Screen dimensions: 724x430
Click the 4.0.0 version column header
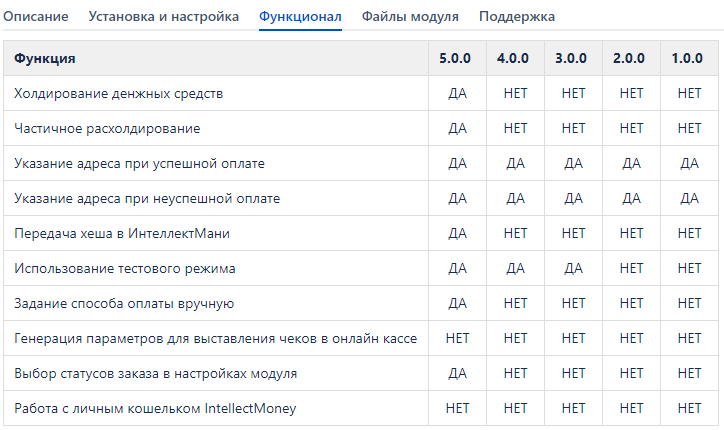(516, 59)
